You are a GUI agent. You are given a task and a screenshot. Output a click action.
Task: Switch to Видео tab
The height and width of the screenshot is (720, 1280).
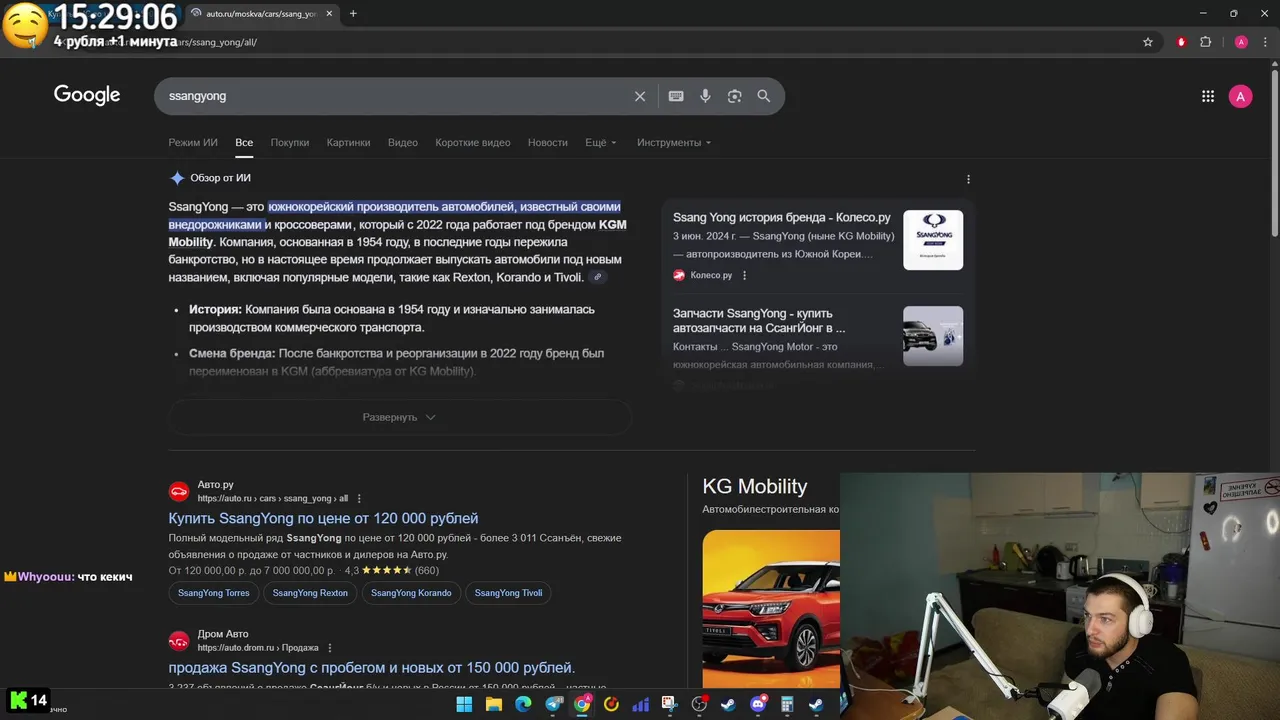[x=403, y=142]
